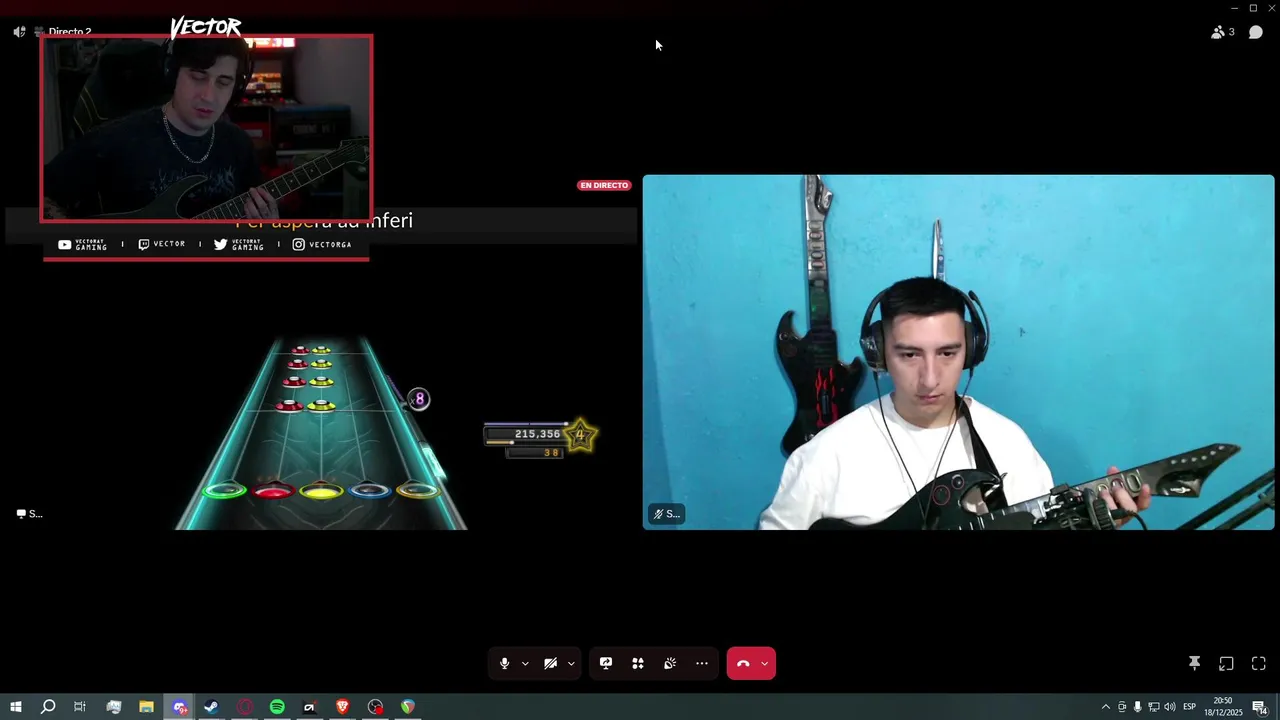Open Opera GX from the taskbar
The image size is (1280, 720).
click(244, 707)
